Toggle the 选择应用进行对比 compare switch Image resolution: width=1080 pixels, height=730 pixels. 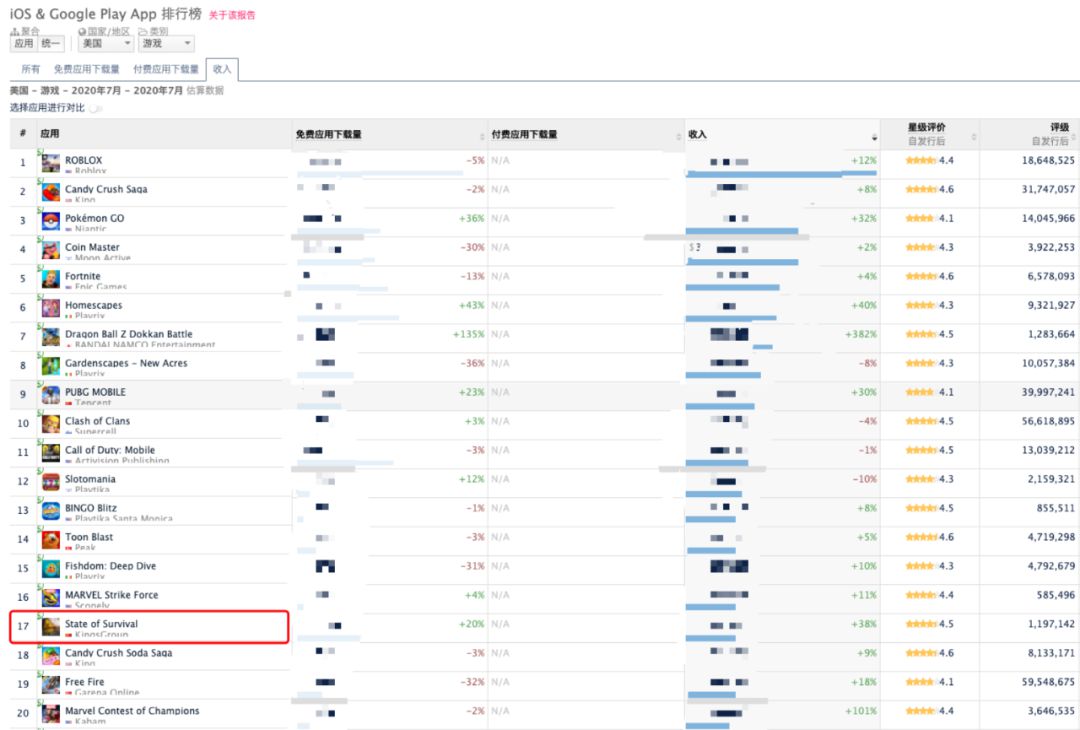[x=95, y=108]
